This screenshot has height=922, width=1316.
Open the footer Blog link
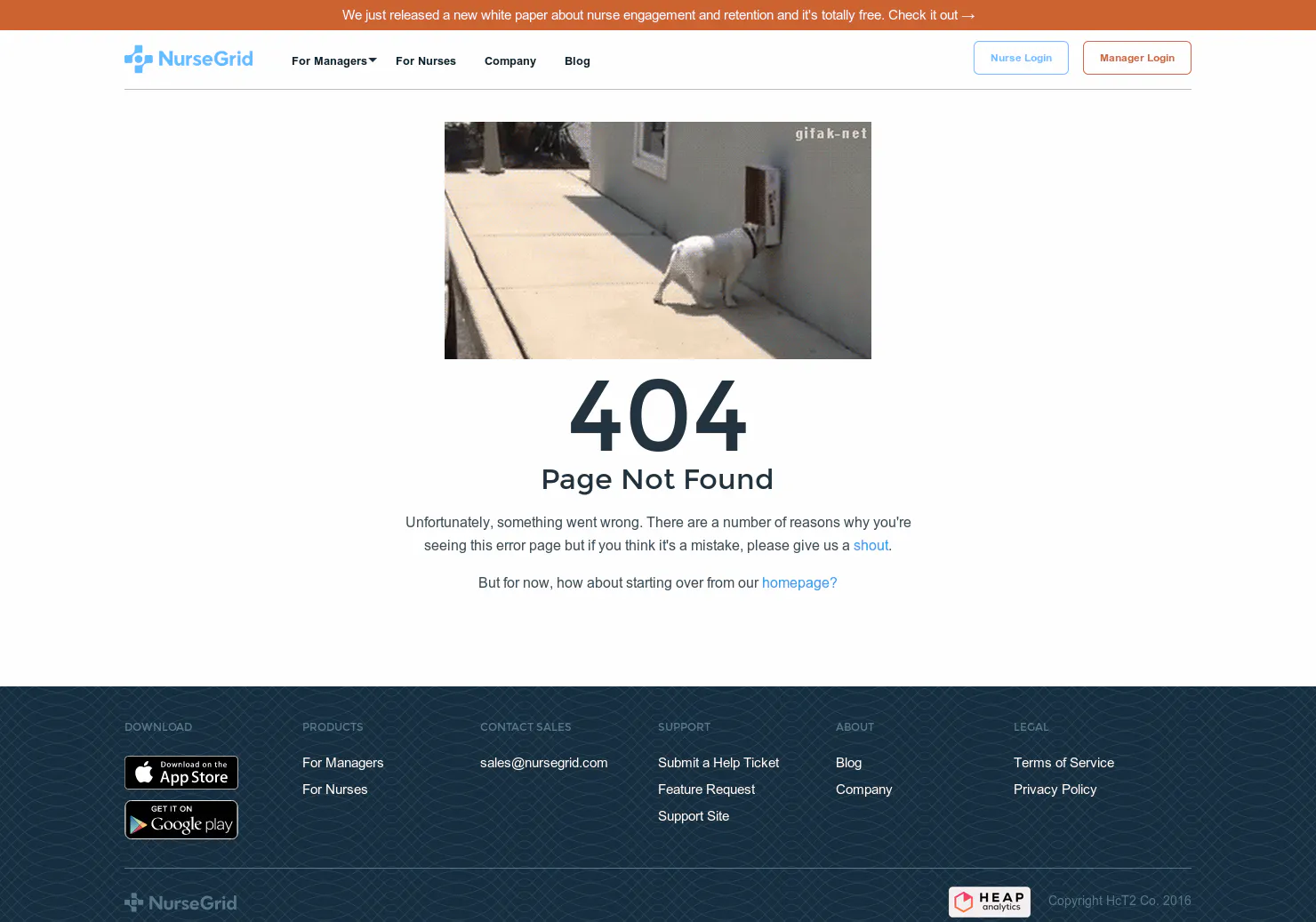pos(849,763)
